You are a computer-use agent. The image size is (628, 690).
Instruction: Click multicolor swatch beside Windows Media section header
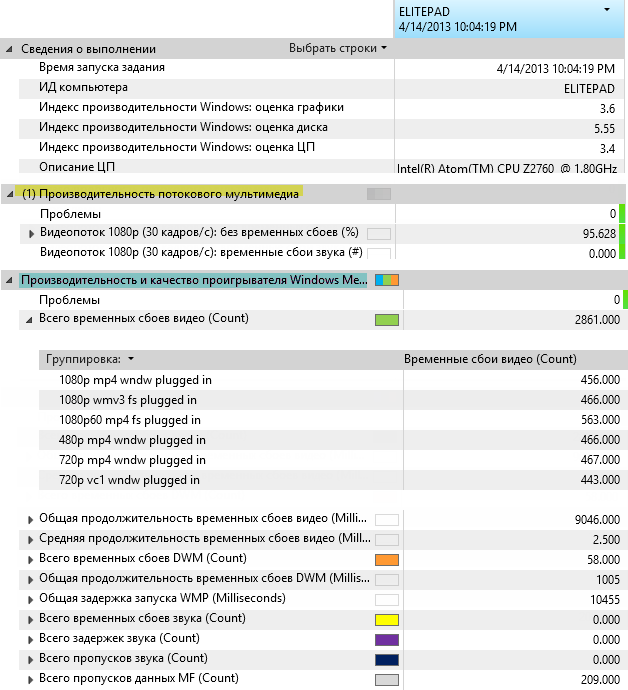pyautogui.click(x=387, y=280)
